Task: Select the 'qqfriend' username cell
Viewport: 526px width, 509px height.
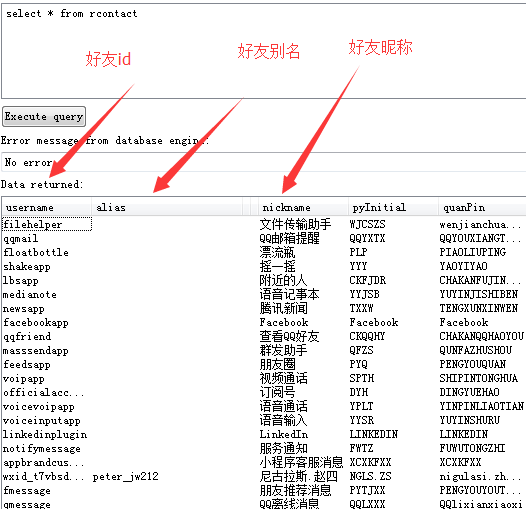Action: pos(47,336)
